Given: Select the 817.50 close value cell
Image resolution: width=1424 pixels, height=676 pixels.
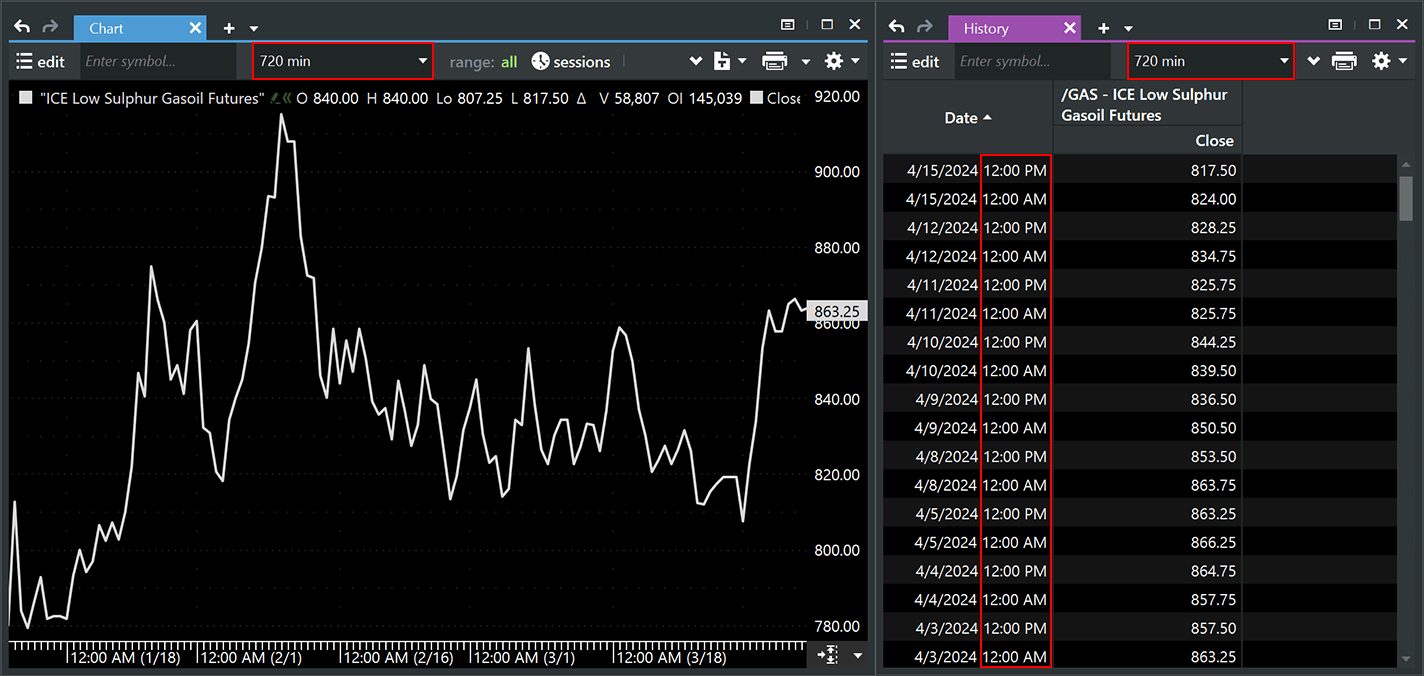Looking at the screenshot, I should (1147, 171).
